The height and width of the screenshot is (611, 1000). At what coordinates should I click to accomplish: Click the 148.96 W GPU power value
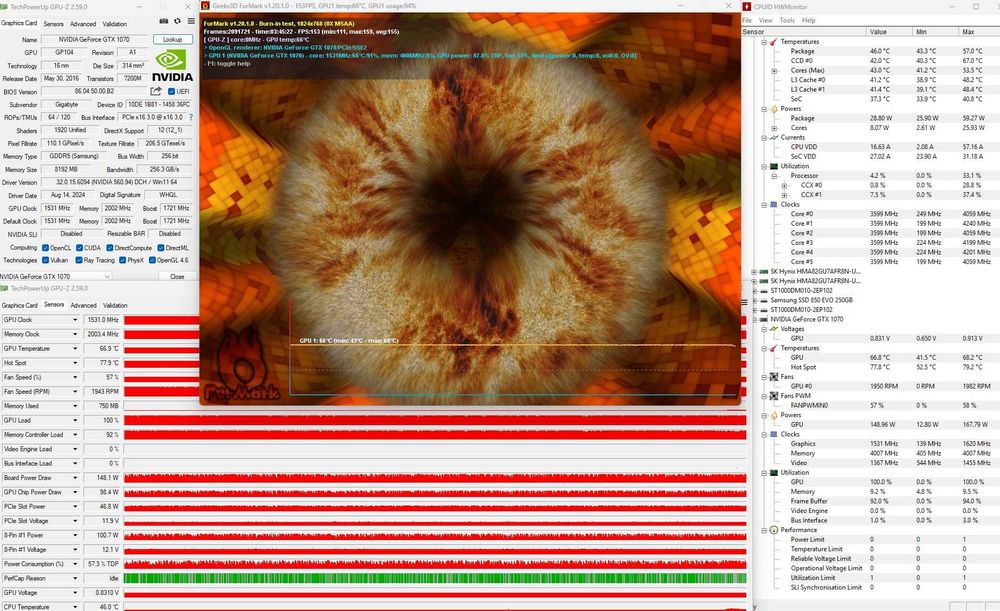point(883,424)
